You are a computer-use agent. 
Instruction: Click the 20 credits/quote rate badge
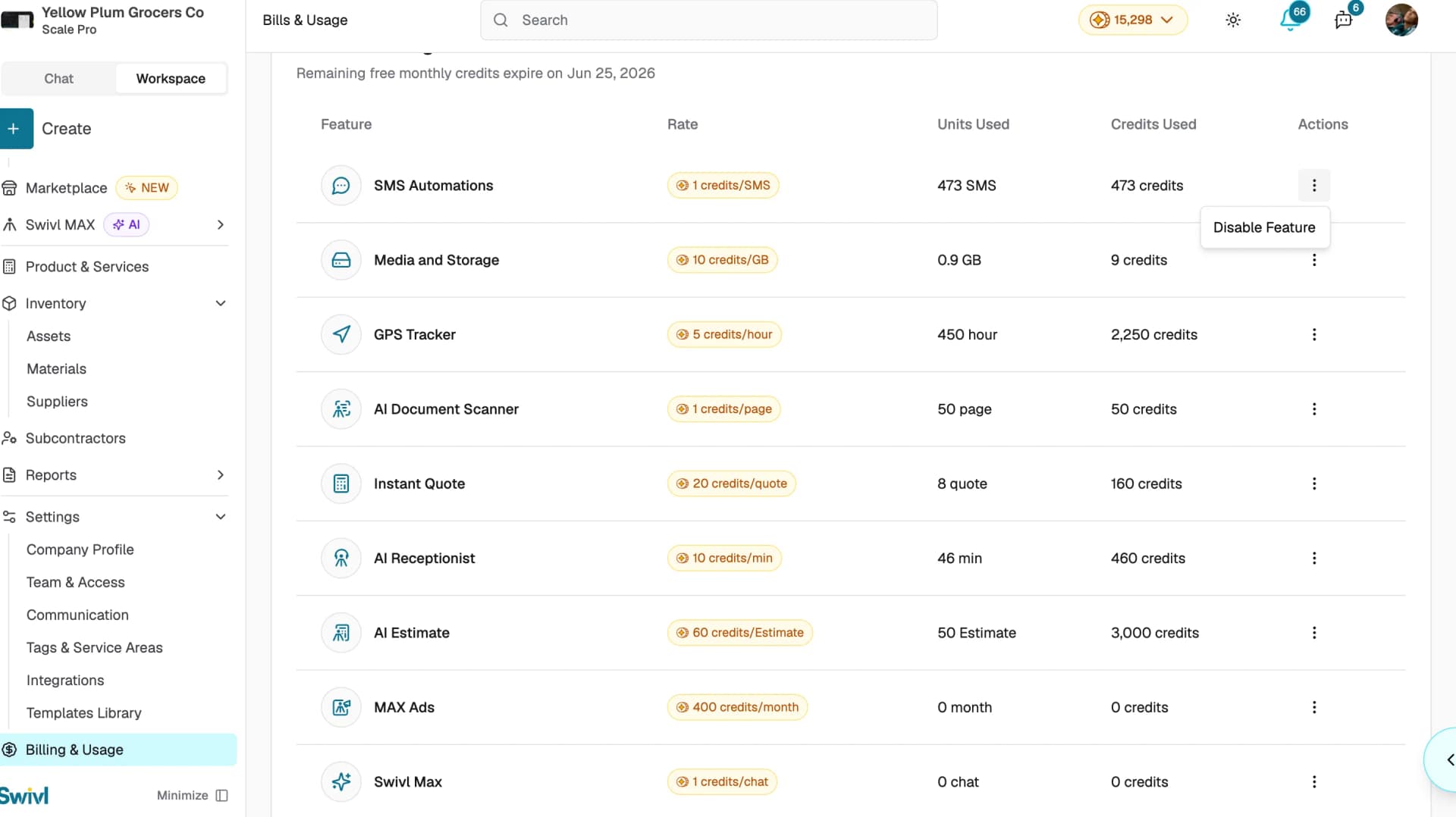[732, 484]
